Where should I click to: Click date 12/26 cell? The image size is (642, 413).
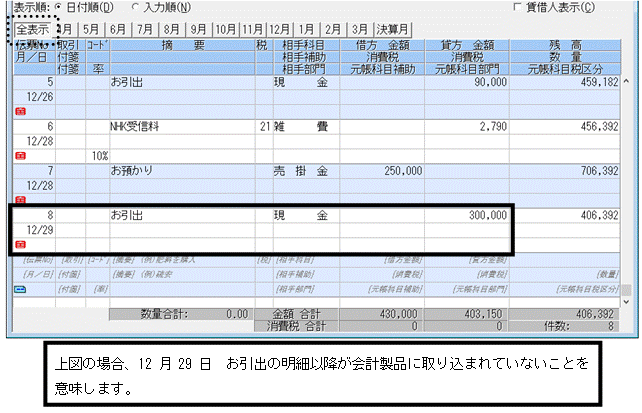pyautogui.click(x=34, y=97)
